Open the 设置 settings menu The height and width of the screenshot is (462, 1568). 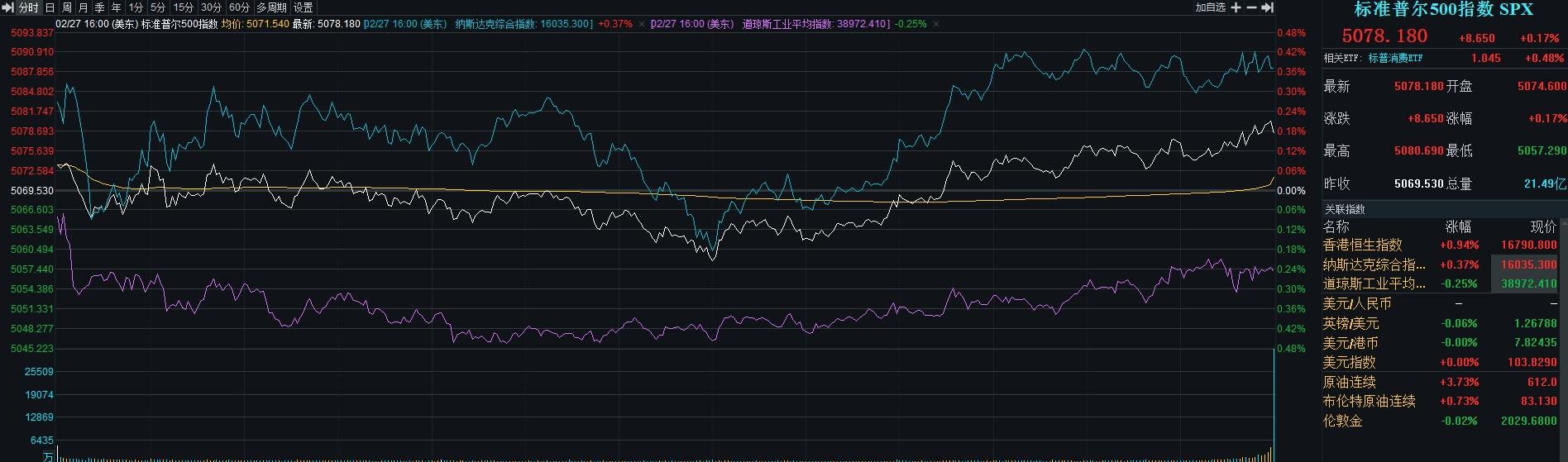pyautogui.click(x=304, y=7)
